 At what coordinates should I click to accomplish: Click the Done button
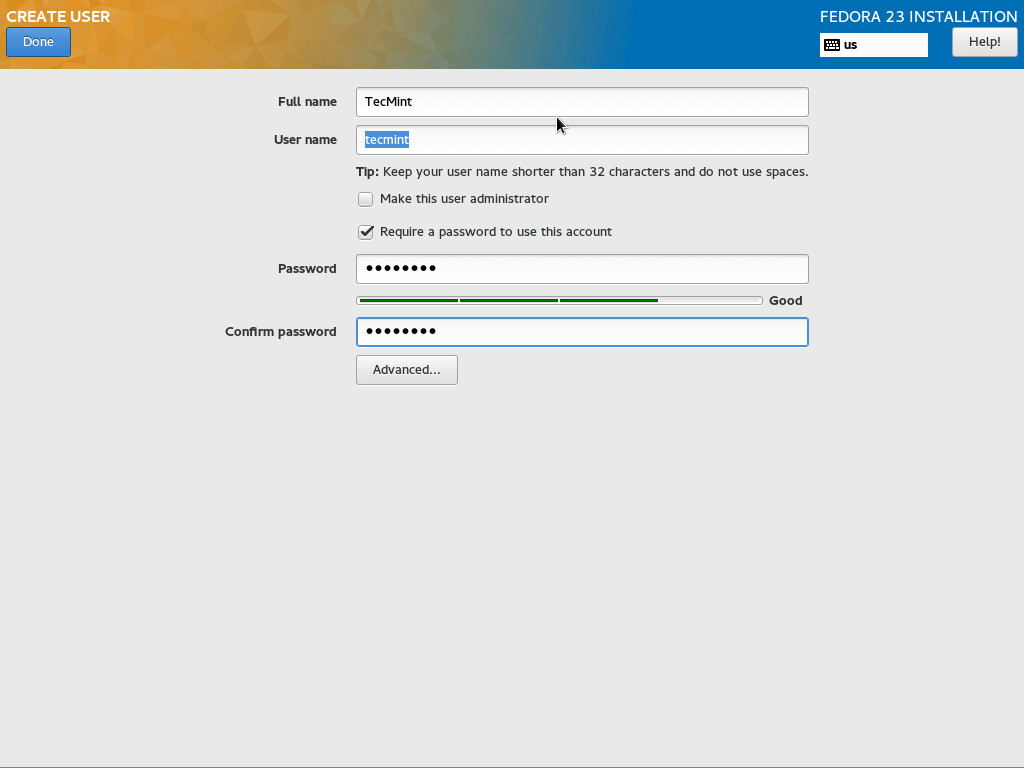pyautogui.click(x=39, y=42)
